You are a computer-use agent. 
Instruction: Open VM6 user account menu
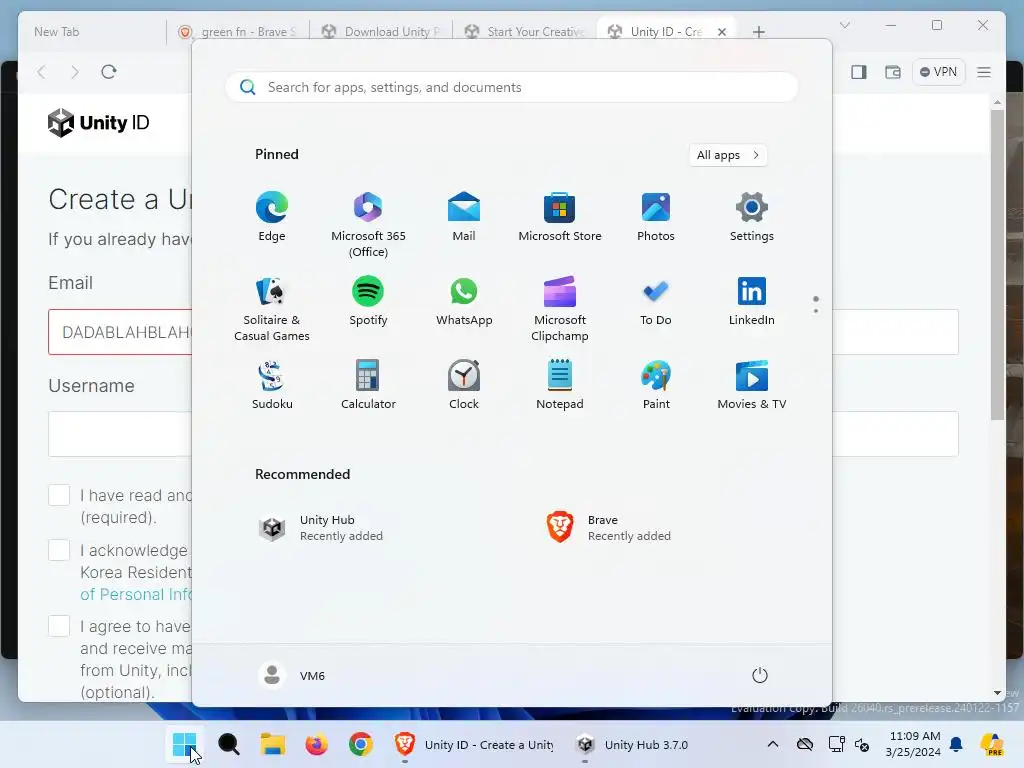[x=292, y=675]
